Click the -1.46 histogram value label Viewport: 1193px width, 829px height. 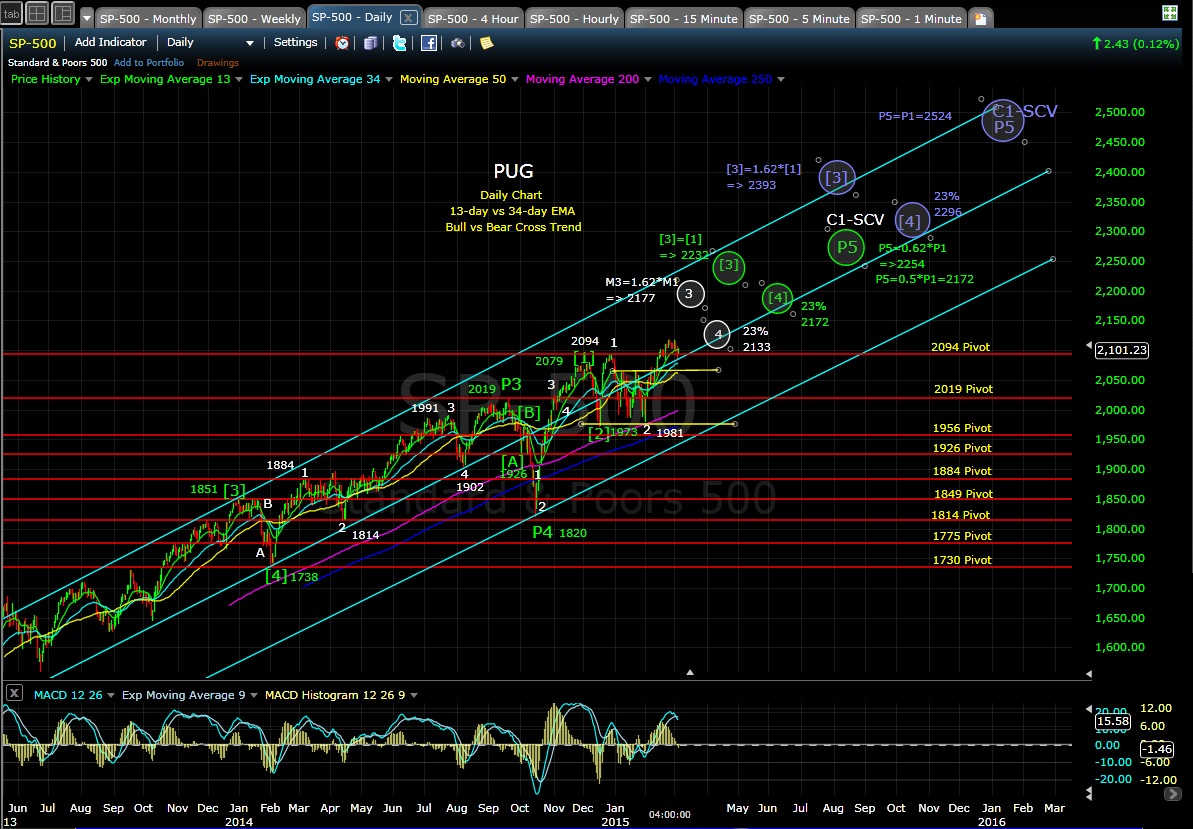(x=1156, y=749)
